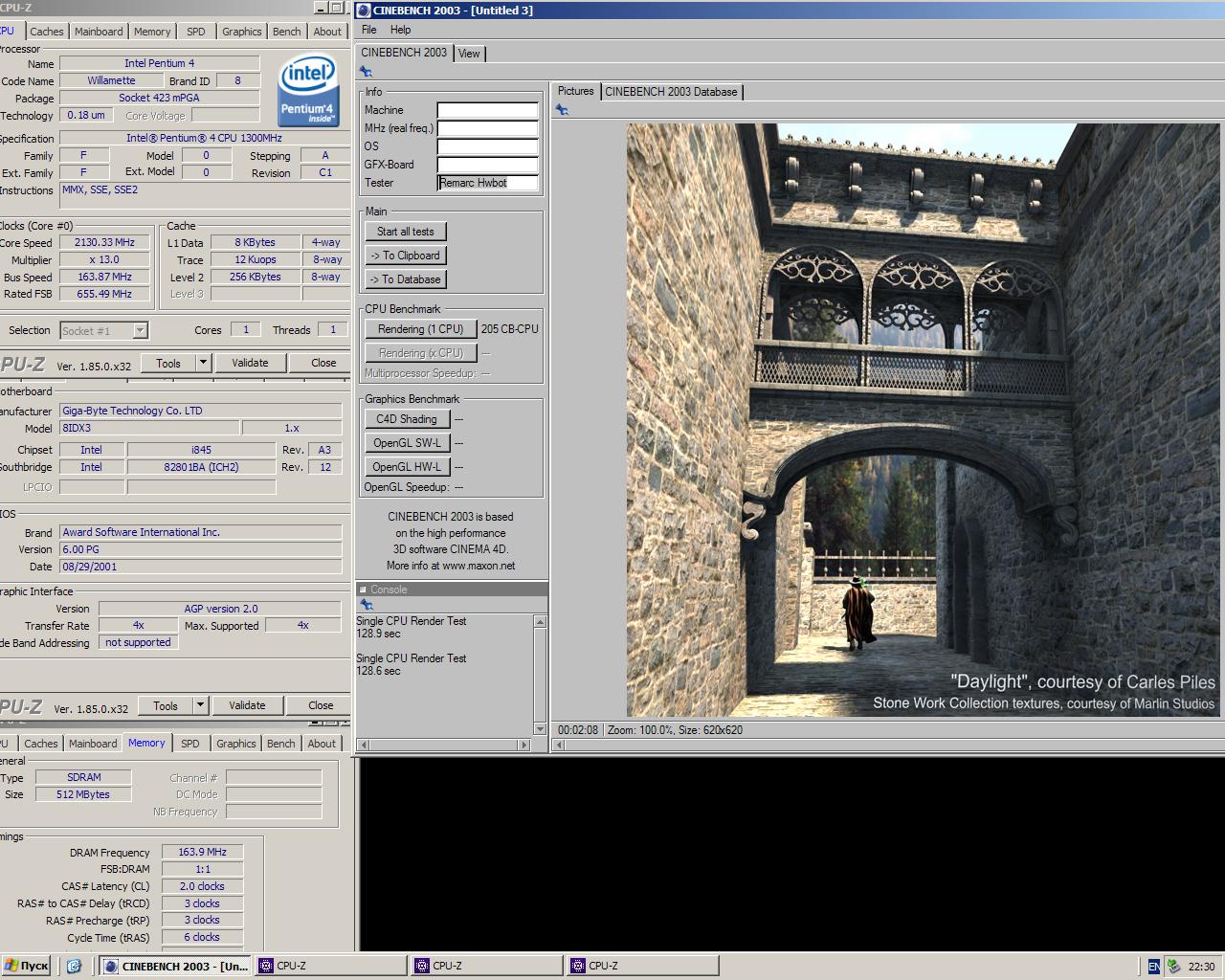Click picture panel horizontal scrollbar left arrow
Viewport: 1225px width, 980px height.
[559, 746]
